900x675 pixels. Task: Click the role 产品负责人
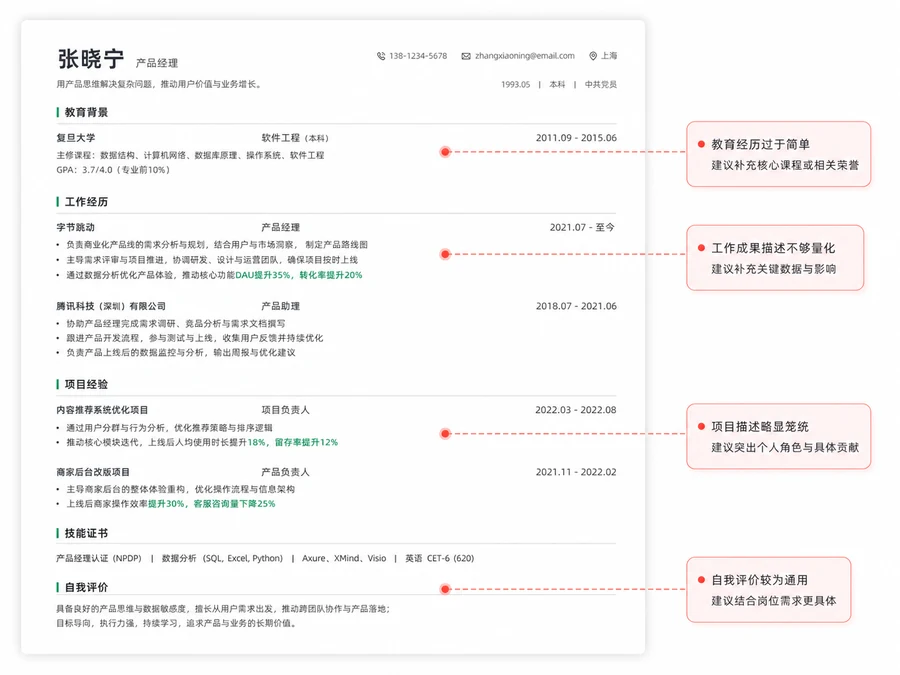click(285, 472)
